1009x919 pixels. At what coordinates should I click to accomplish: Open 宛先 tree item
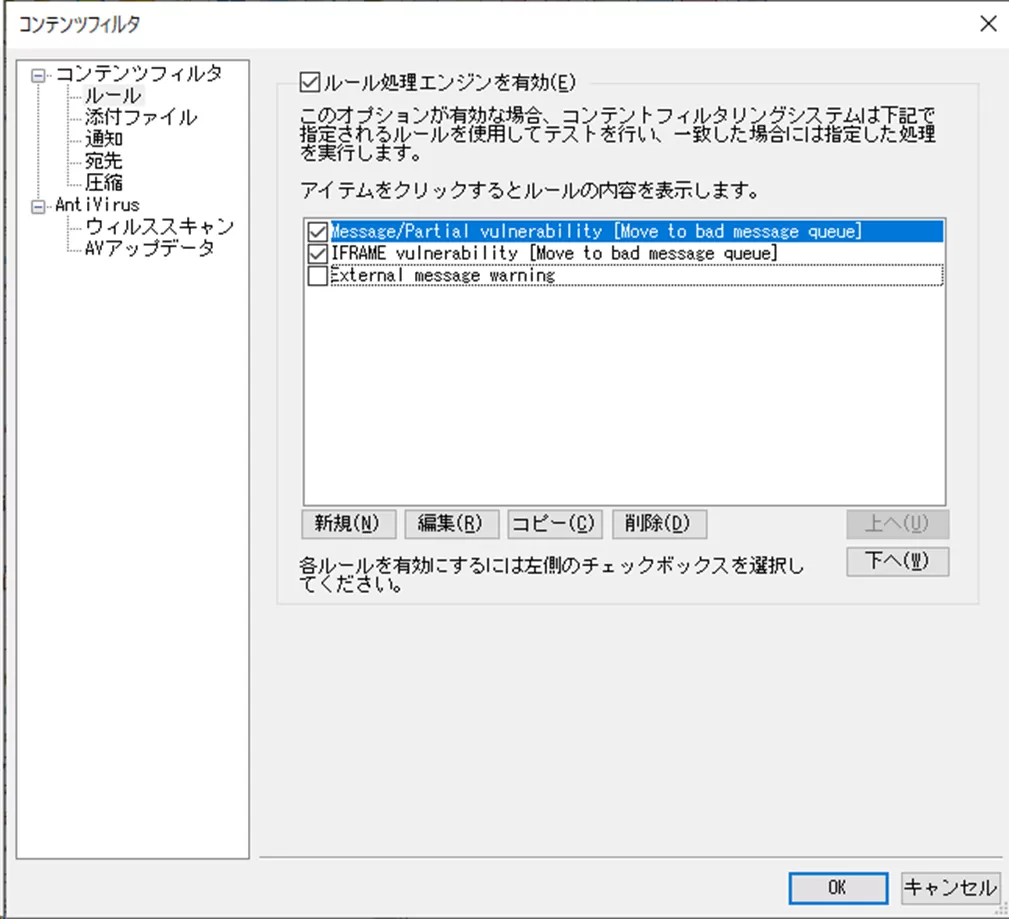pos(103,161)
